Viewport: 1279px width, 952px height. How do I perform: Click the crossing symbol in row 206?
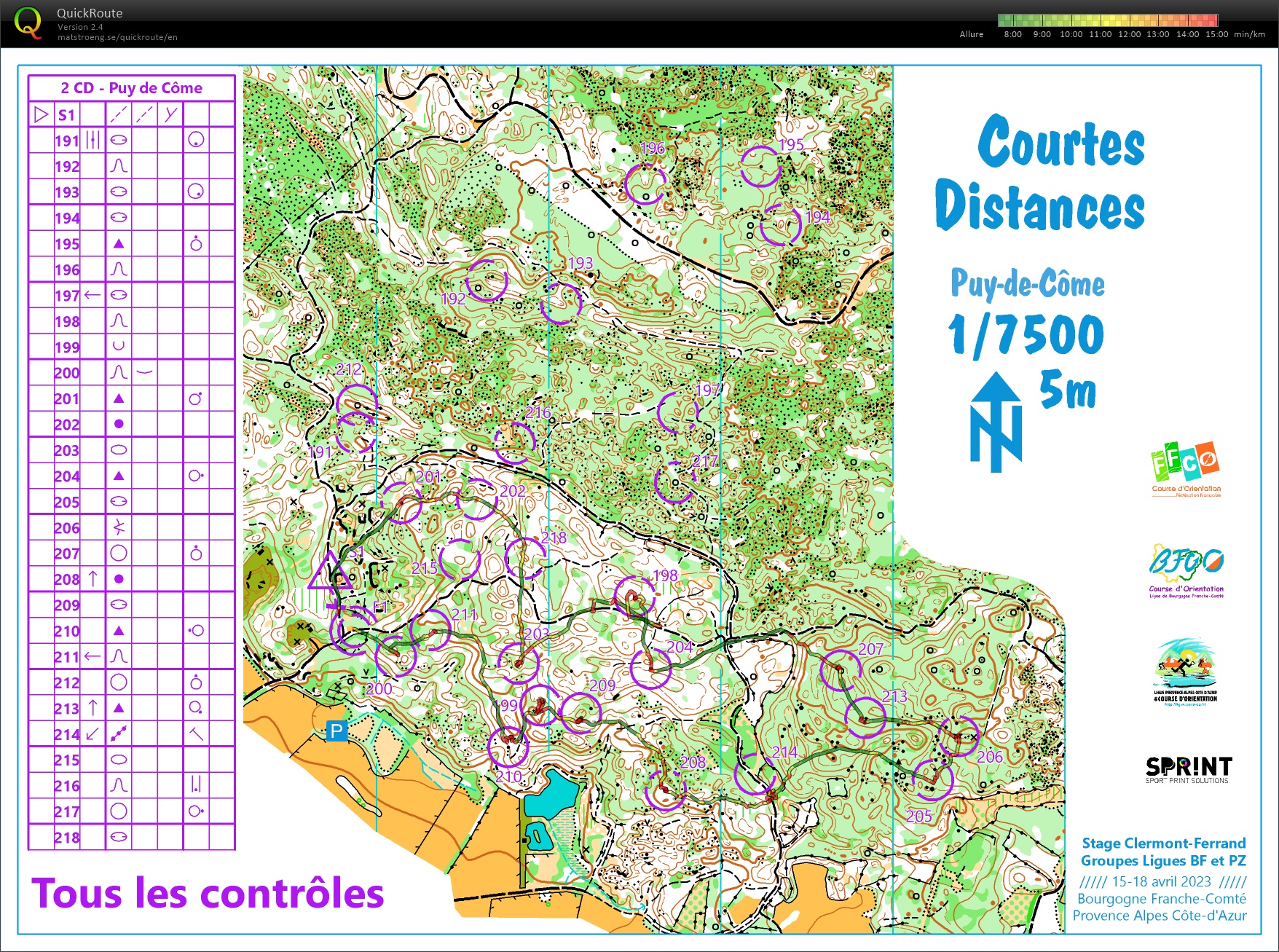[119, 527]
